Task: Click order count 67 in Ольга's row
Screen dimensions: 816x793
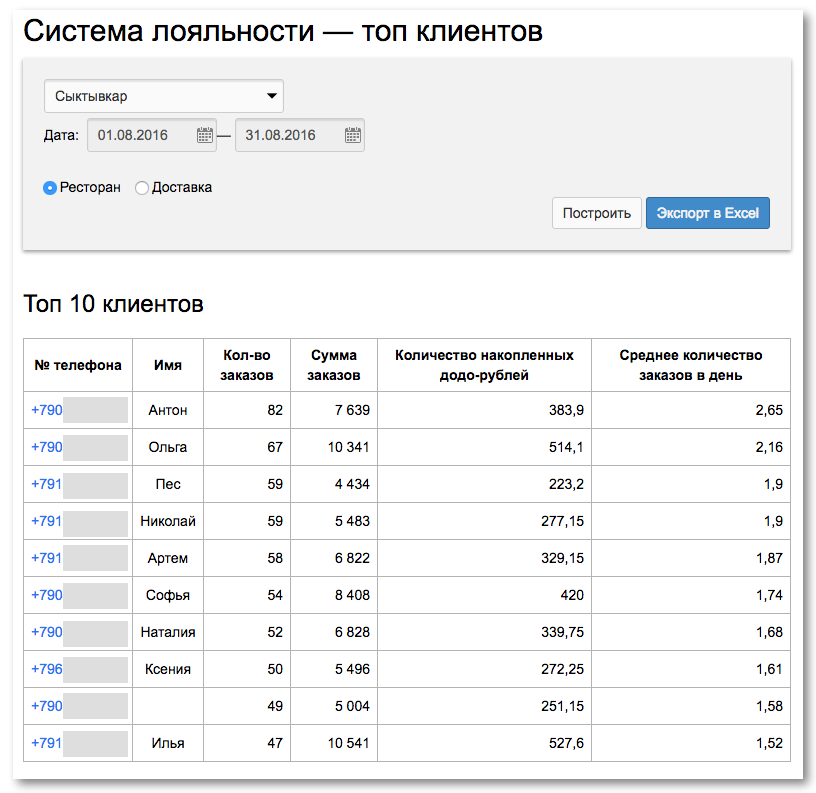Action: click(x=275, y=447)
